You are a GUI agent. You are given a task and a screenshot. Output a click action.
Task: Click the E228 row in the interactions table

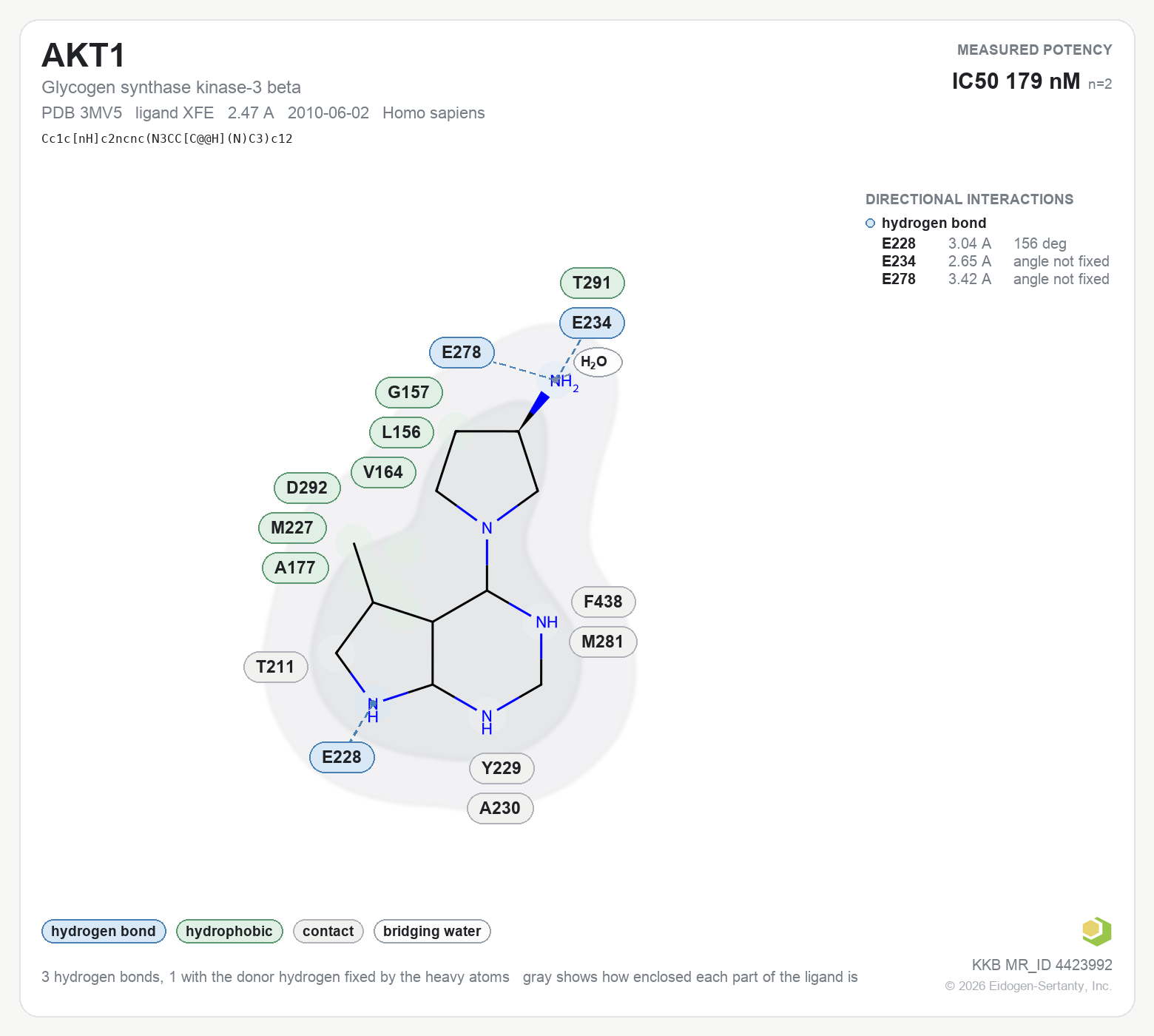pyautogui.click(x=996, y=243)
